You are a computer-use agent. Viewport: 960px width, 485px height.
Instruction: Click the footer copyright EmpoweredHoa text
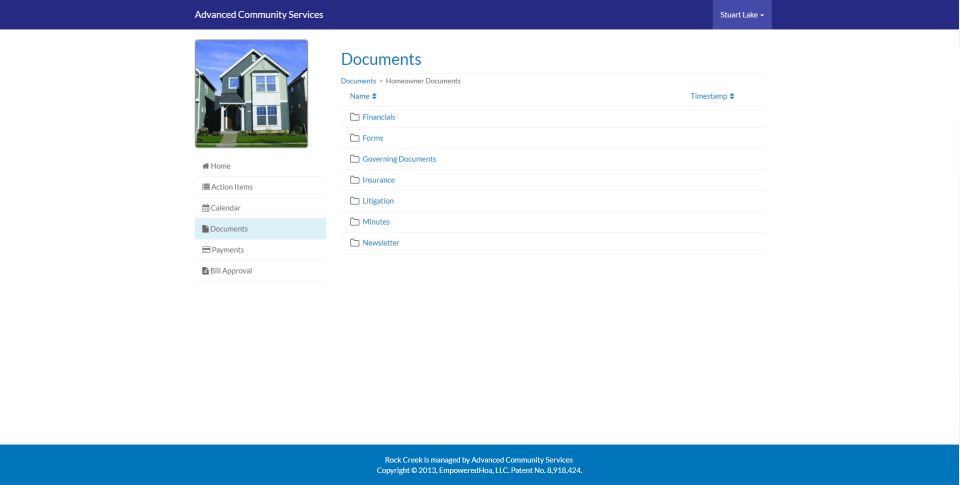click(479, 470)
